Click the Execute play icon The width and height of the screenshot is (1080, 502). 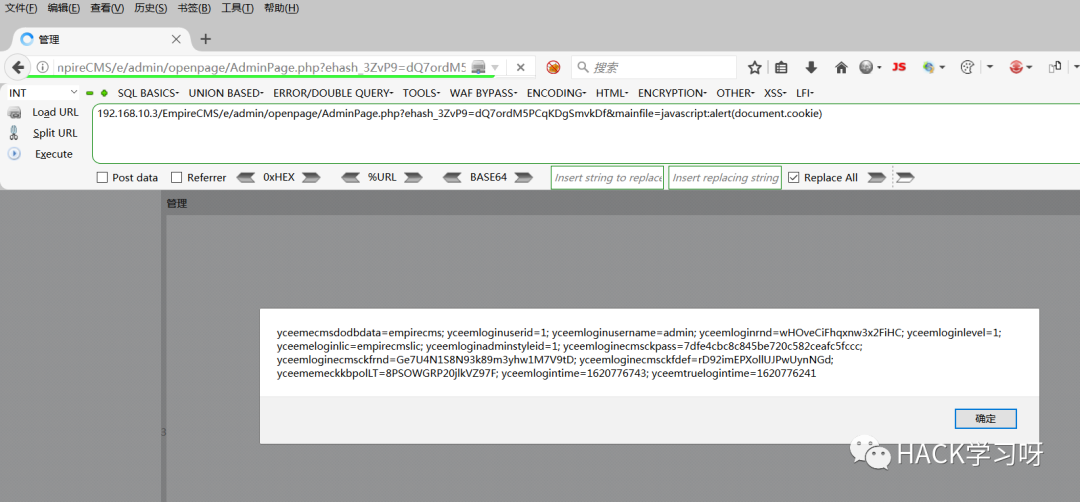pos(14,154)
